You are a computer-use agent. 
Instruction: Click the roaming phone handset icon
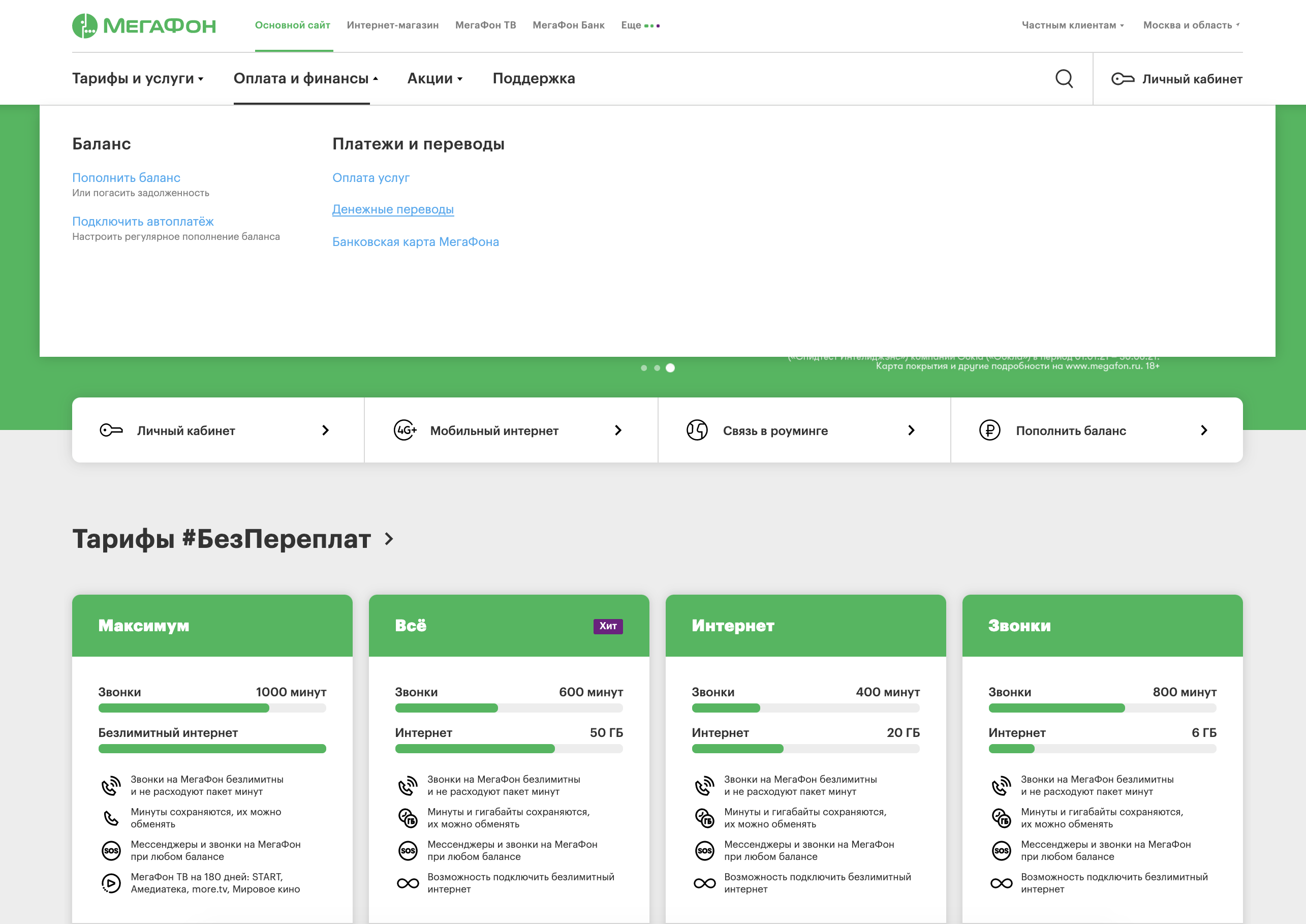click(x=697, y=430)
